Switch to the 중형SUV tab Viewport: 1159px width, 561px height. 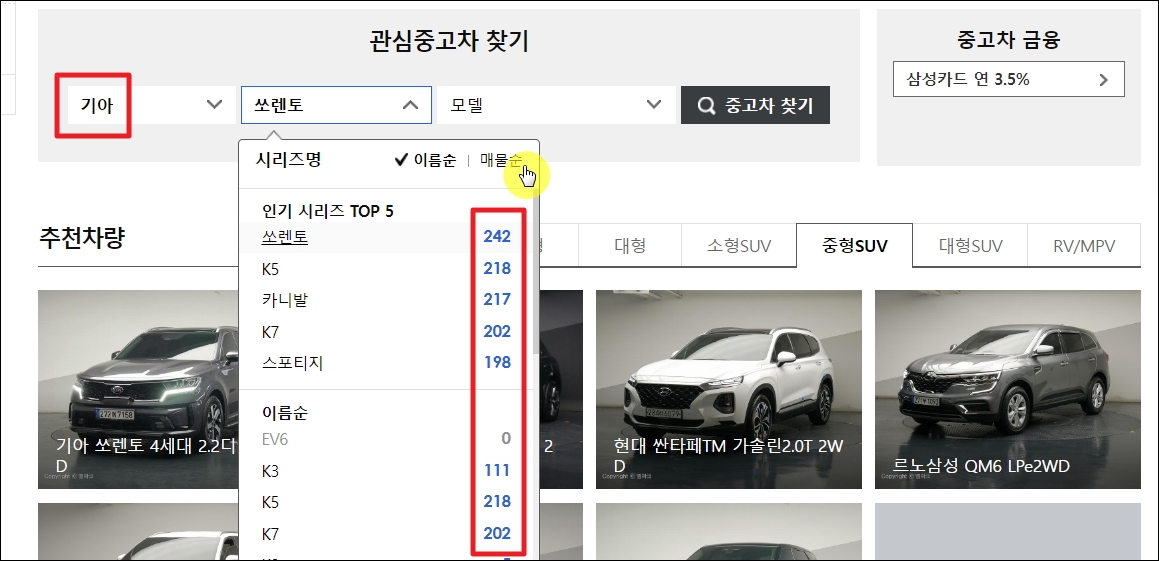854,245
